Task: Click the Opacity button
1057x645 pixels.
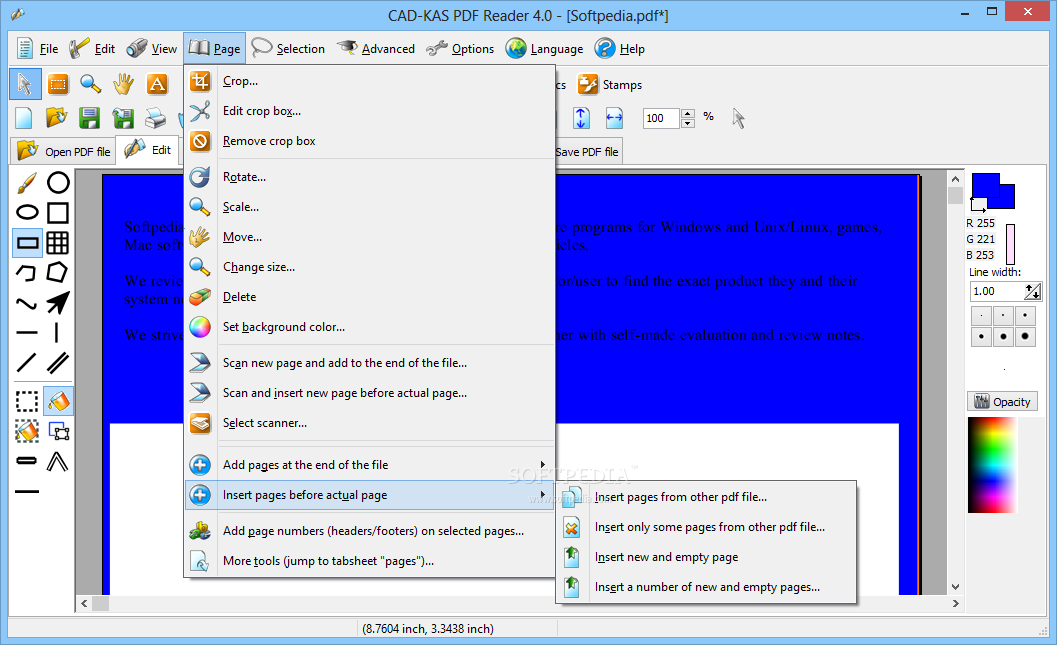Action: (x=1002, y=402)
